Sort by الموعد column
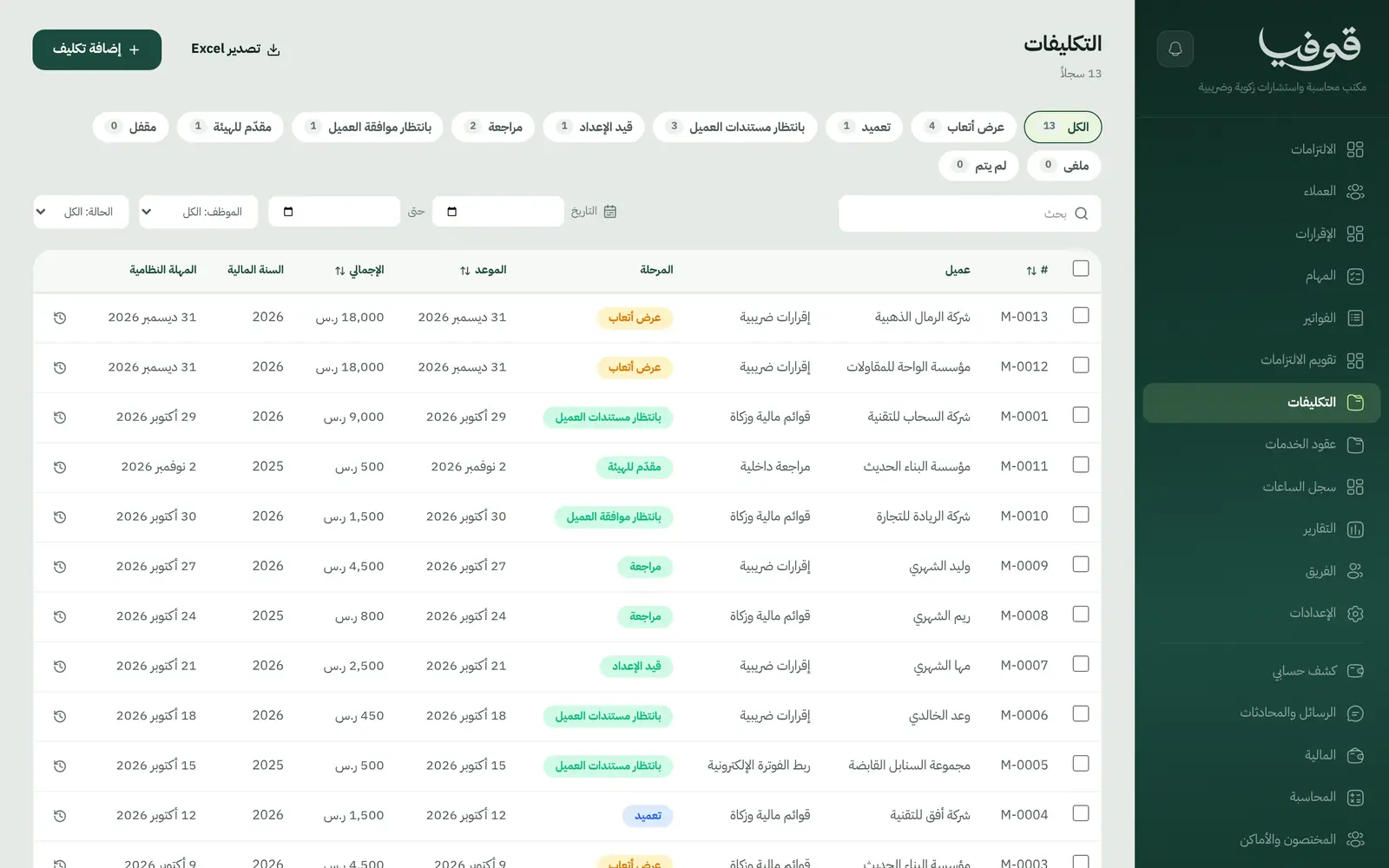Image resolution: width=1389 pixels, height=868 pixels. (484, 270)
